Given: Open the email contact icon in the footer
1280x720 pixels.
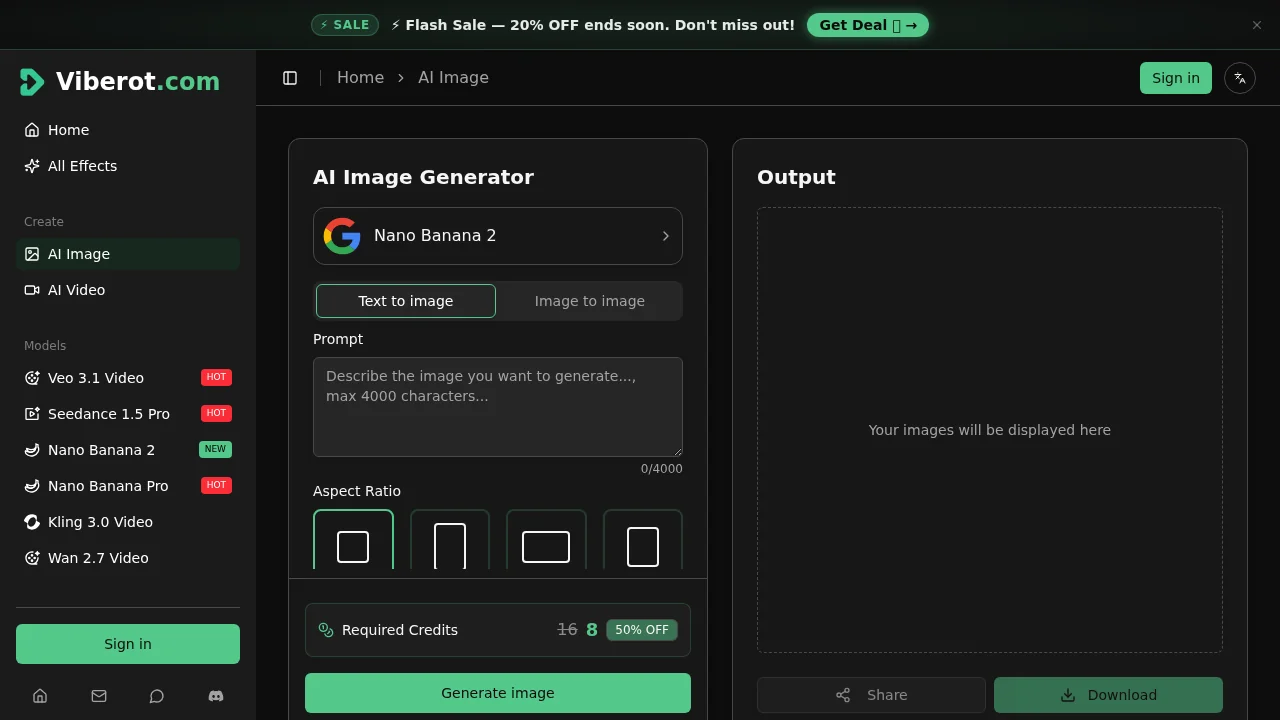Looking at the screenshot, I should pyautogui.click(x=98, y=696).
